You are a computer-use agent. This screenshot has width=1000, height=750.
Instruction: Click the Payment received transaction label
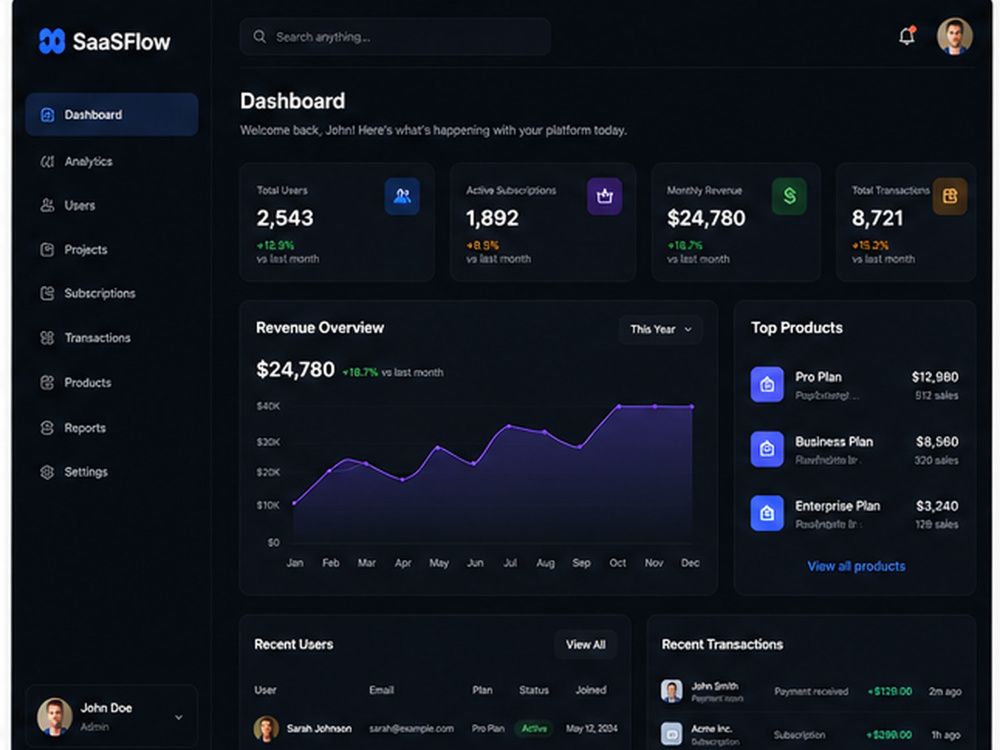811,691
